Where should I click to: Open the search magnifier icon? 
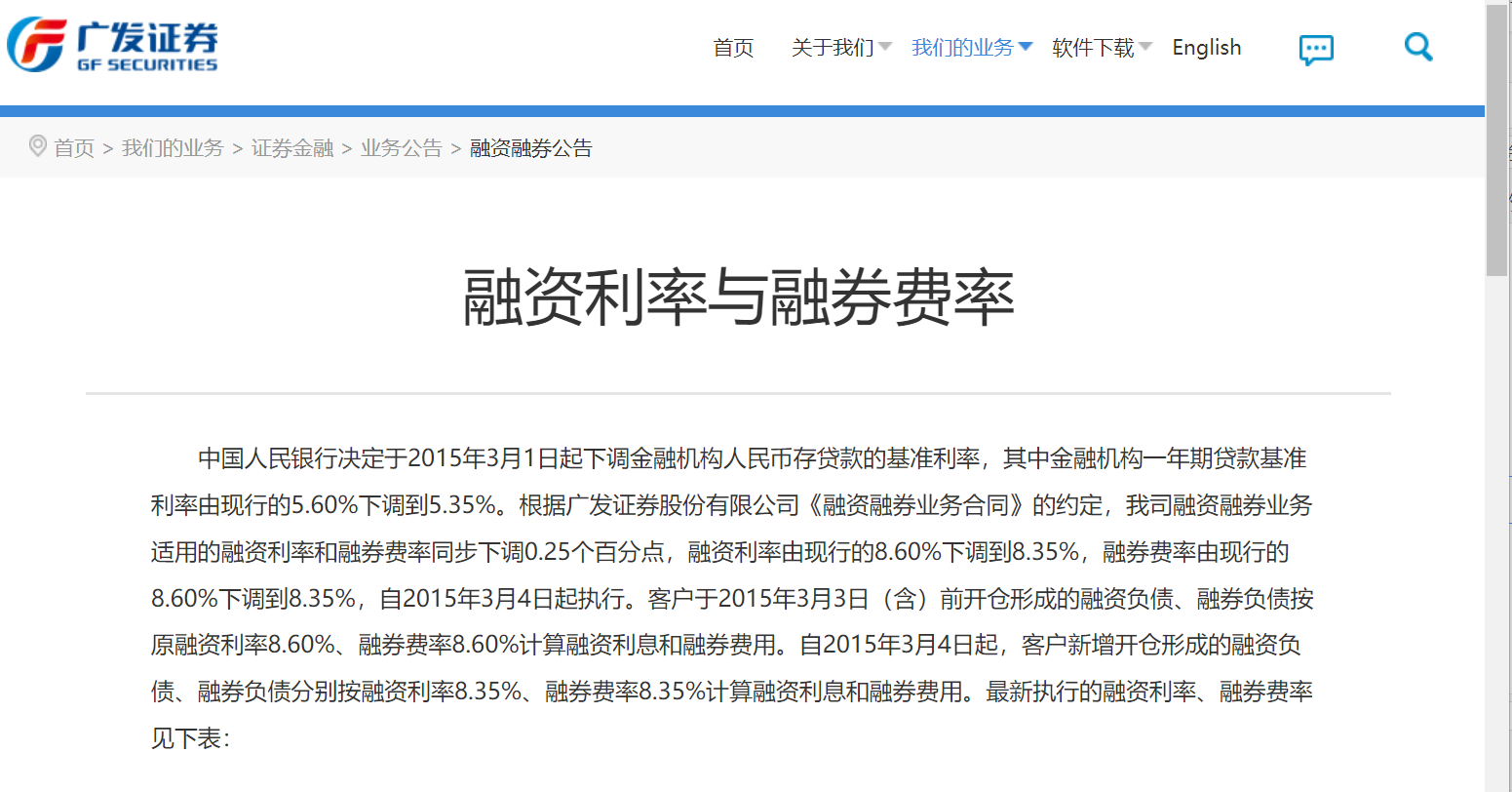pyautogui.click(x=1418, y=46)
